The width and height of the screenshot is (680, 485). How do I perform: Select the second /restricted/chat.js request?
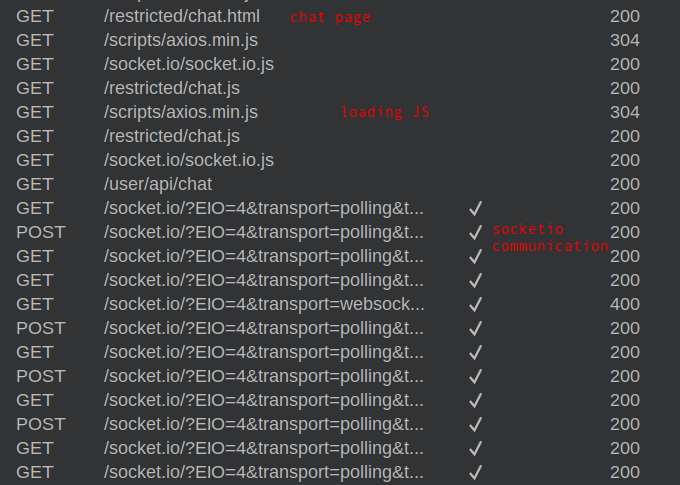[171, 136]
